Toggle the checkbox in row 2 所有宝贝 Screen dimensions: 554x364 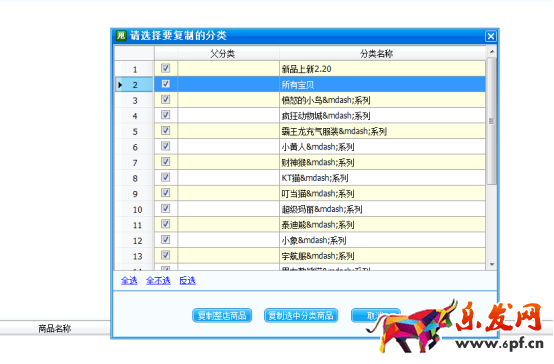[x=165, y=84]
